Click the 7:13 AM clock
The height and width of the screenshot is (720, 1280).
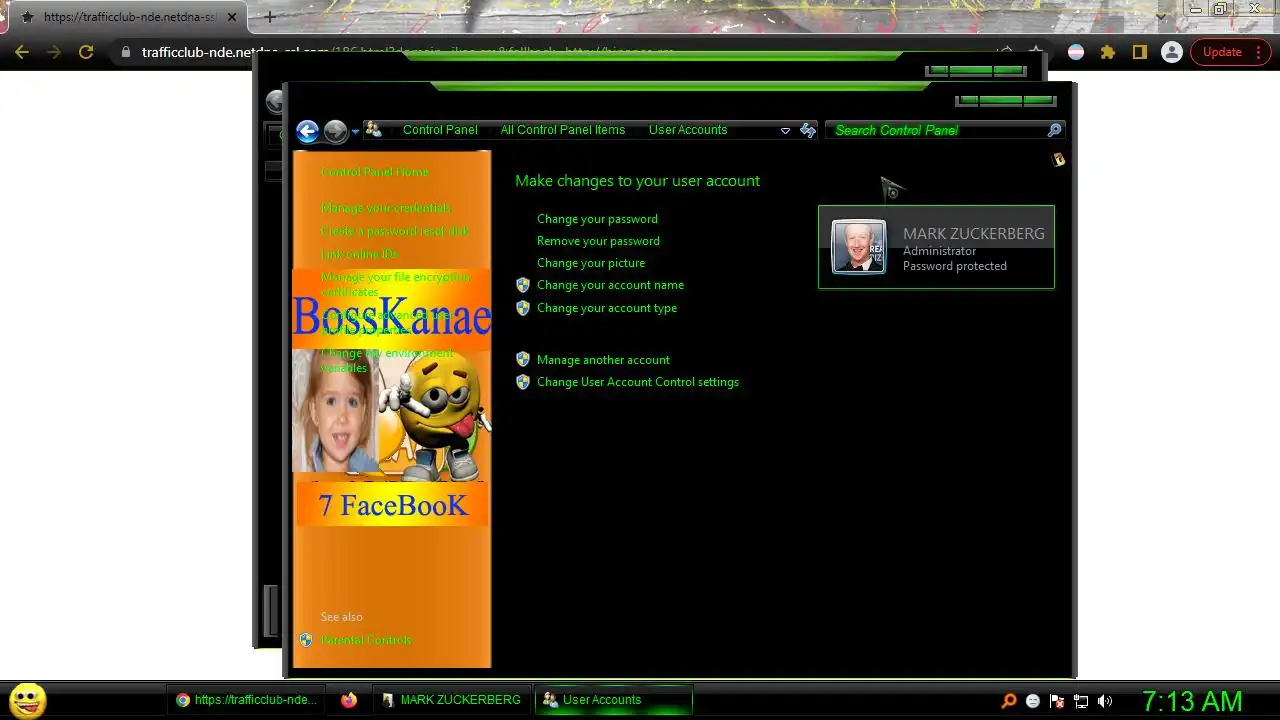coord(1192,700)
